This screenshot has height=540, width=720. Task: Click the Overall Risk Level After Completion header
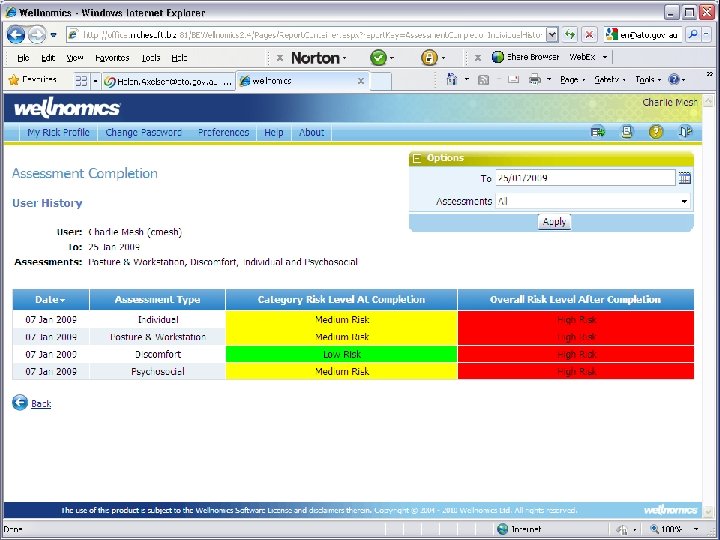click(x=576, y=299)
